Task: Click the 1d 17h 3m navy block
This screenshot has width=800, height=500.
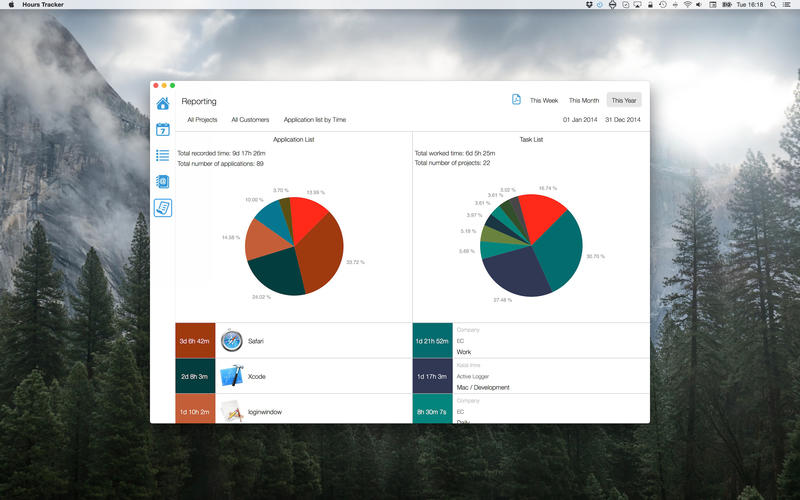Action: [x=432, y=376]
